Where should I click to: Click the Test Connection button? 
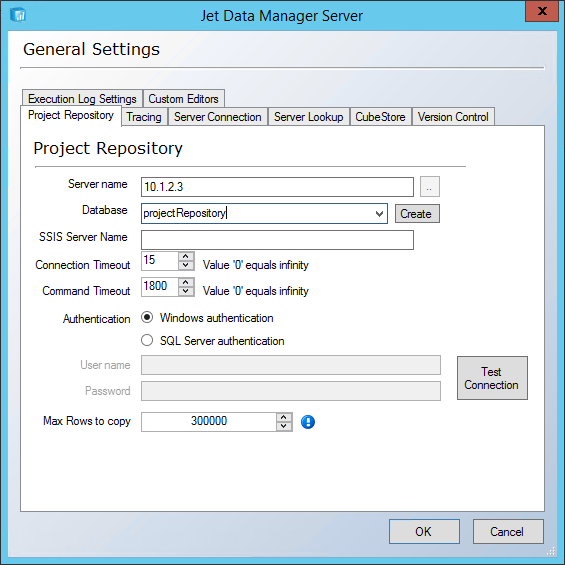pos(492,378)
